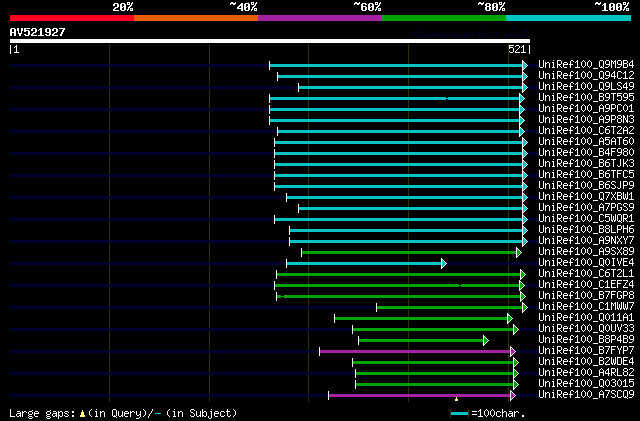
Task: Pick the UniRef100_Q7XBW1 label
Action: coord(586,197)
